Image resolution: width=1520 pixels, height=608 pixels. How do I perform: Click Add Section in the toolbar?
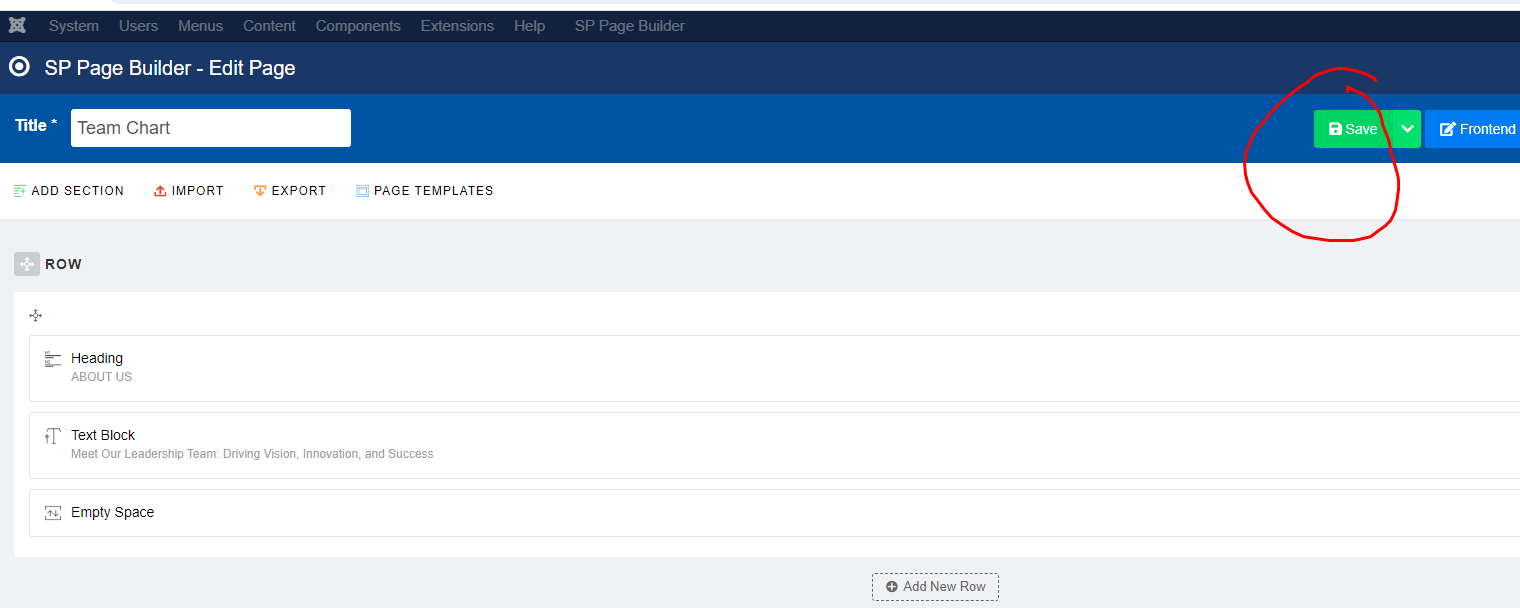click(x=69, y=190)
